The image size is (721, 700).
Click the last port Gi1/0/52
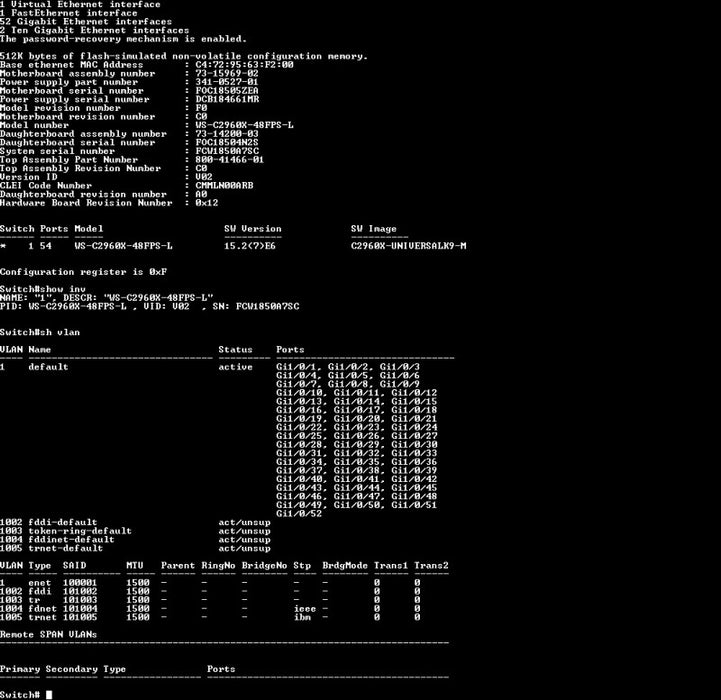pyautogui.click(x=299, y=514)
